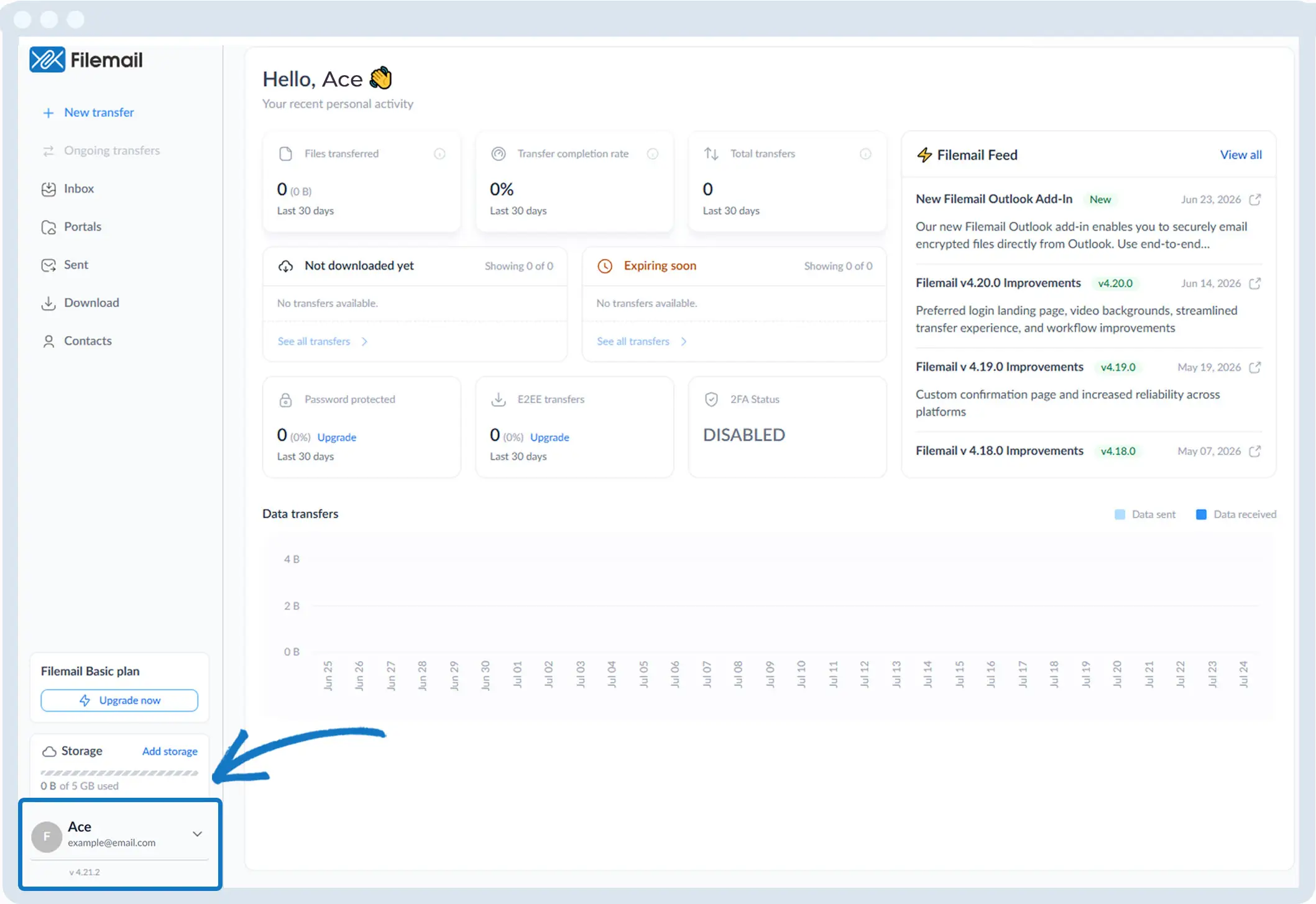Click the Upgrade now button
The height and width of the screenshot is (904, 1316).
[119, 700]
